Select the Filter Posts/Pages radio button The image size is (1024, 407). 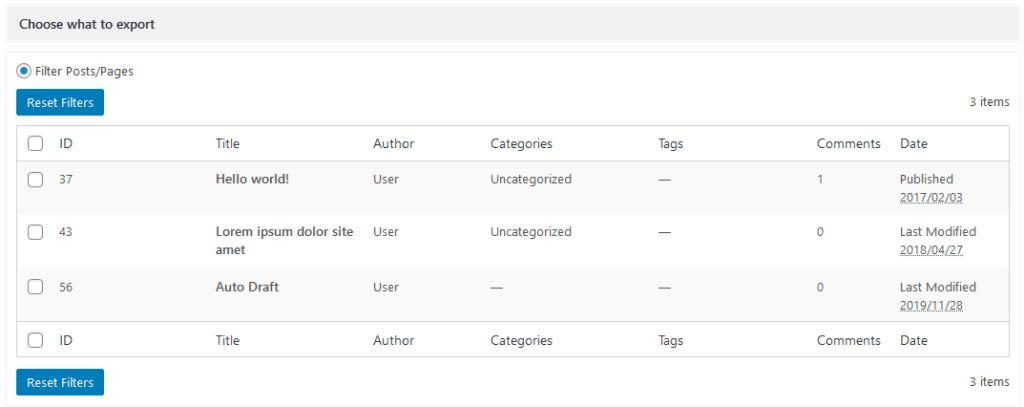click(x=24, y=72)
